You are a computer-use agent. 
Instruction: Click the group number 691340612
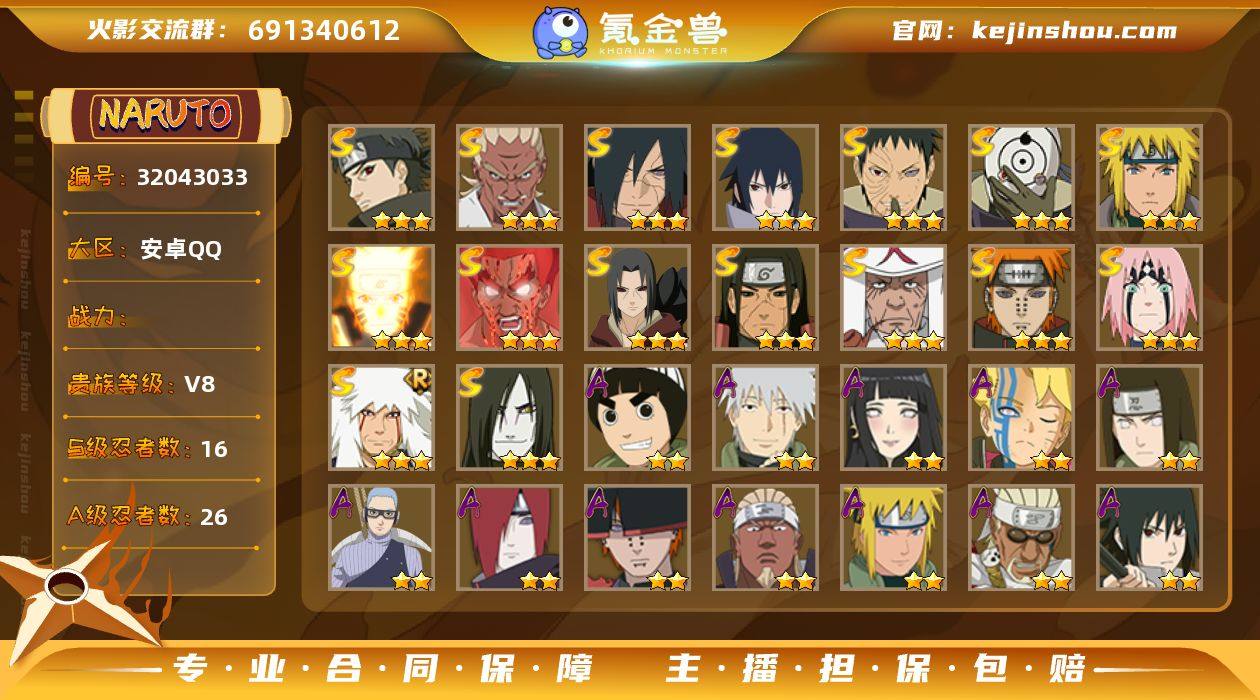pos(324,30)
